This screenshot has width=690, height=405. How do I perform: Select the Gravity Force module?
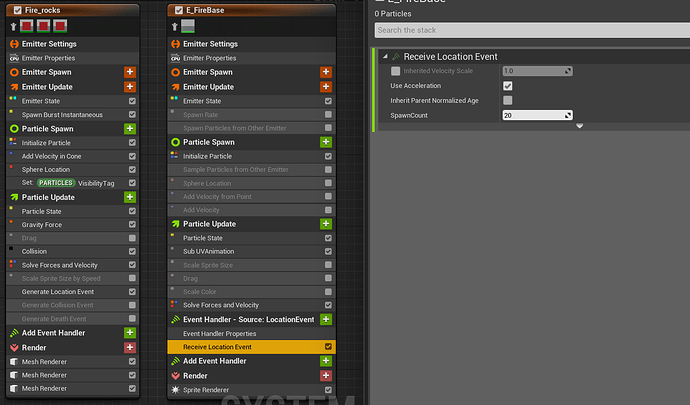tap(73, 225)
